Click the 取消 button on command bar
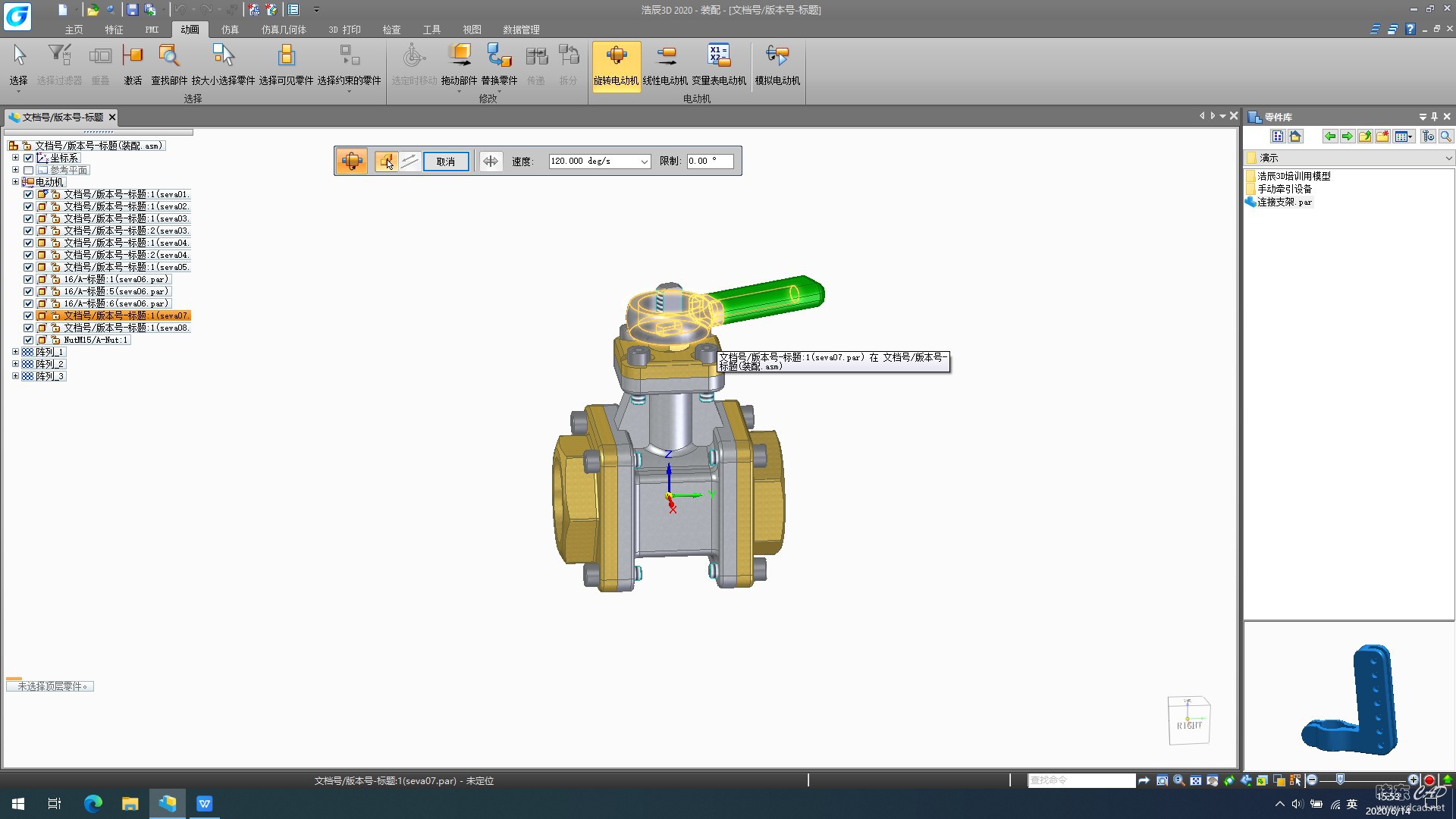The height and width of the screenshot is (819, 1456). pos(446,162)
